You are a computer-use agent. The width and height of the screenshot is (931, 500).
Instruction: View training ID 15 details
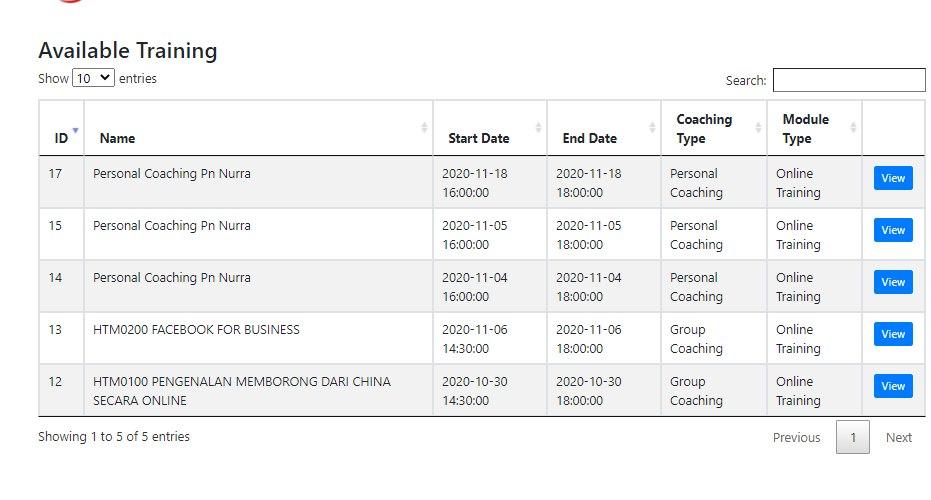click(893, 230)
